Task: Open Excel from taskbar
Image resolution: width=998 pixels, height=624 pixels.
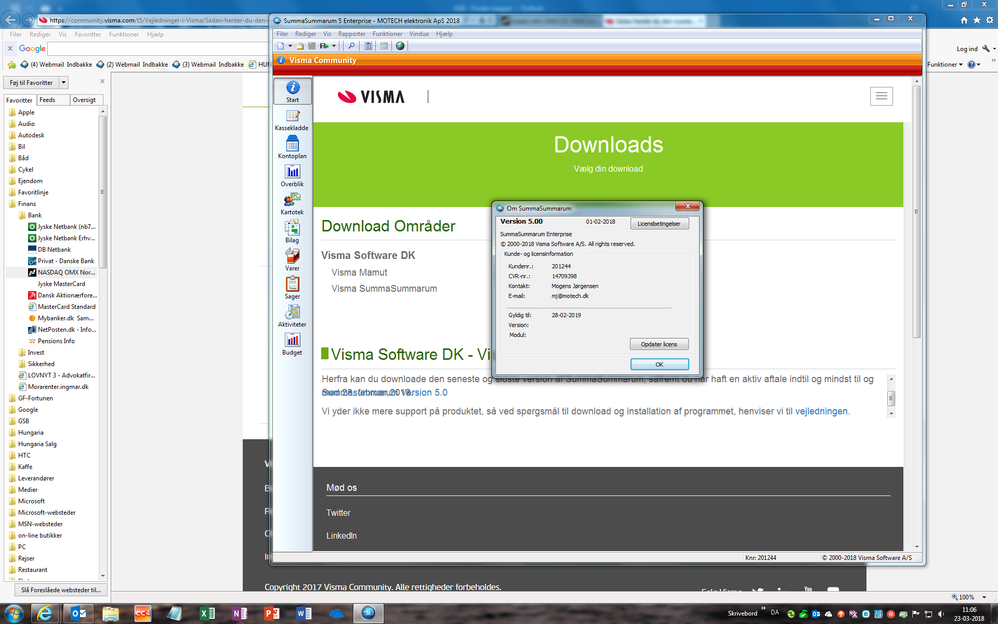Action: click(207, 614)
